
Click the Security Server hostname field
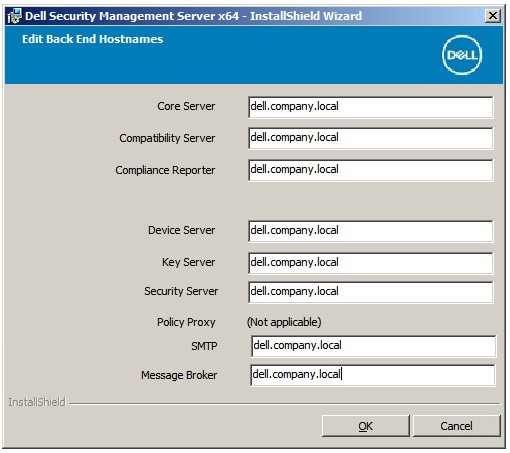[x=370, y=292]
